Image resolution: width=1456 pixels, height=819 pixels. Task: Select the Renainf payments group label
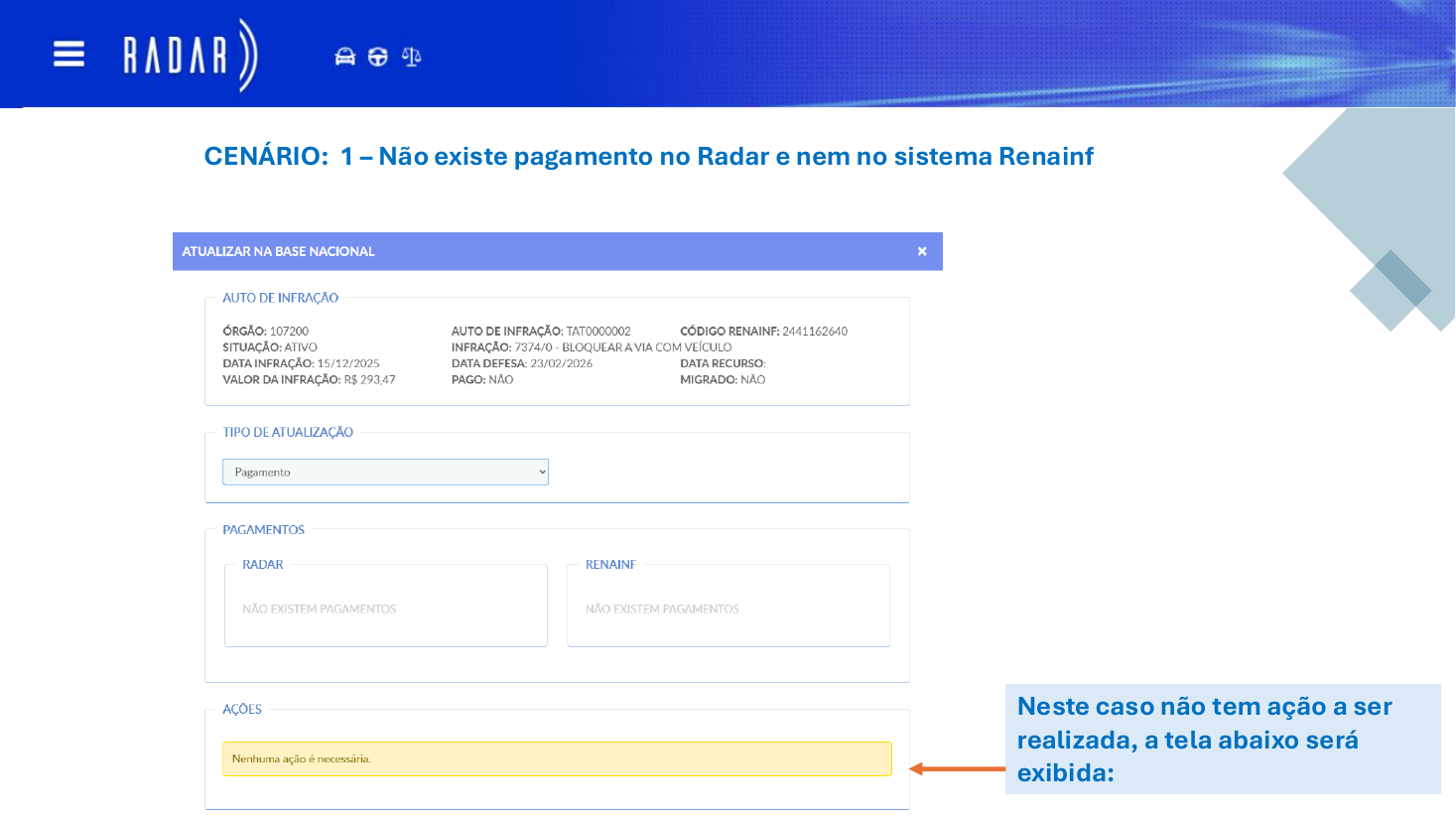[x=610, y=565]
